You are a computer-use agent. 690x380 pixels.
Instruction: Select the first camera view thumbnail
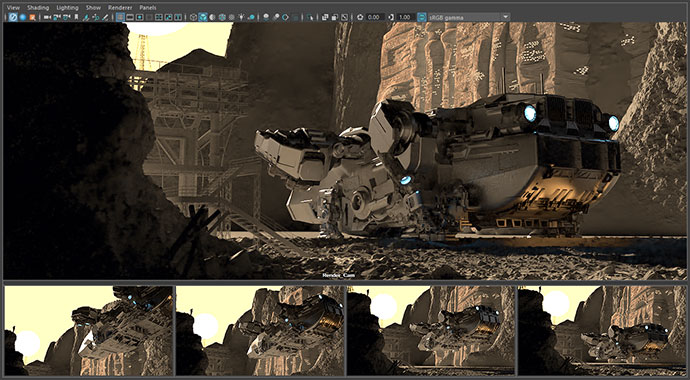click(88, 331)
